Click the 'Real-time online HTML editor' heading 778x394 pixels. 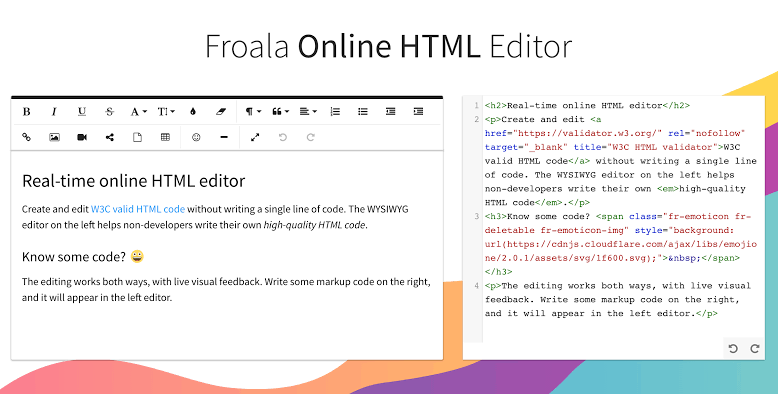tap(133, 181)
